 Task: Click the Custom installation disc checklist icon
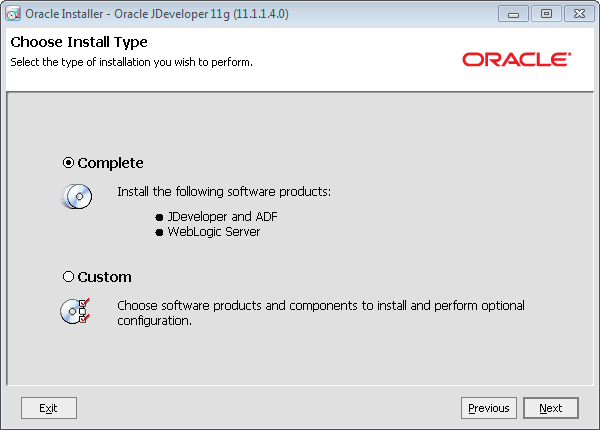pos(75,311)
